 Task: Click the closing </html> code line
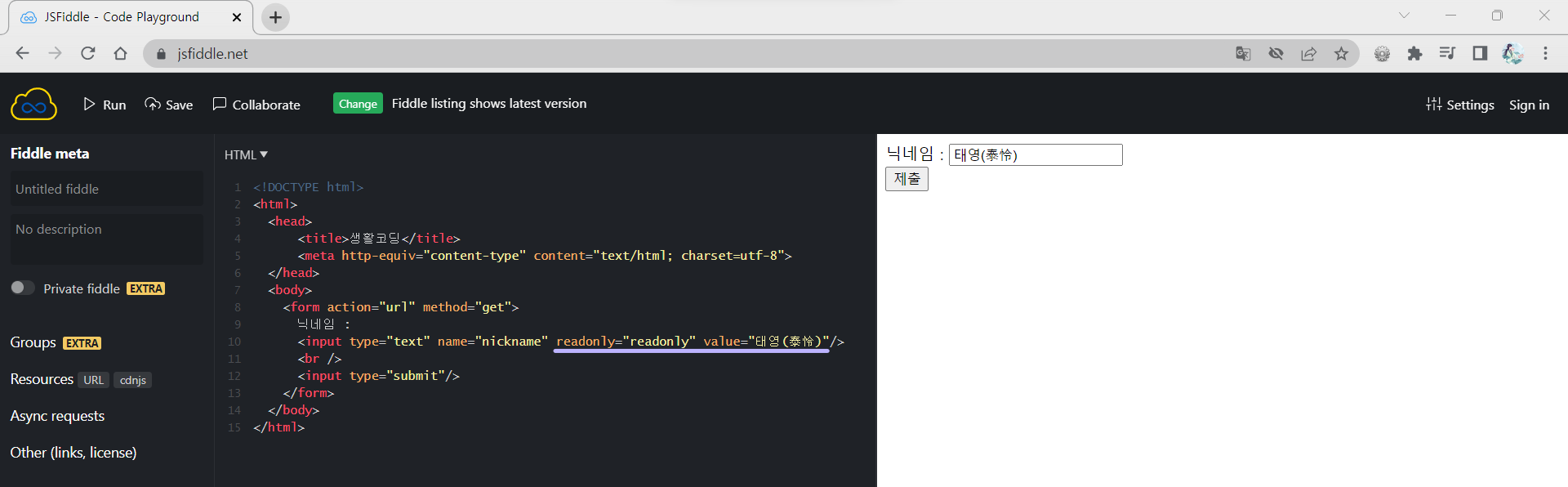coord(278,427)
